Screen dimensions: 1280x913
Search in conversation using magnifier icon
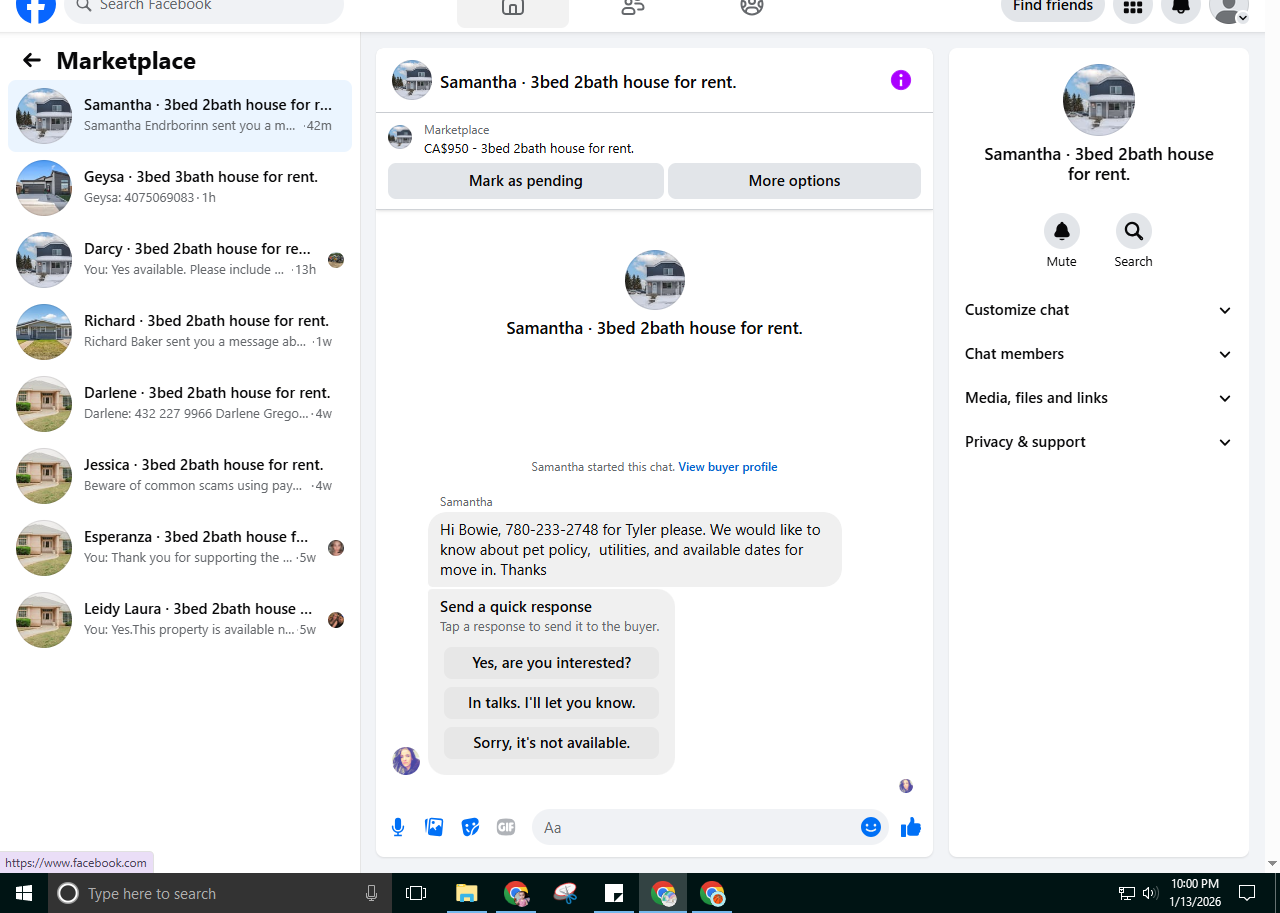(1133, 231)
